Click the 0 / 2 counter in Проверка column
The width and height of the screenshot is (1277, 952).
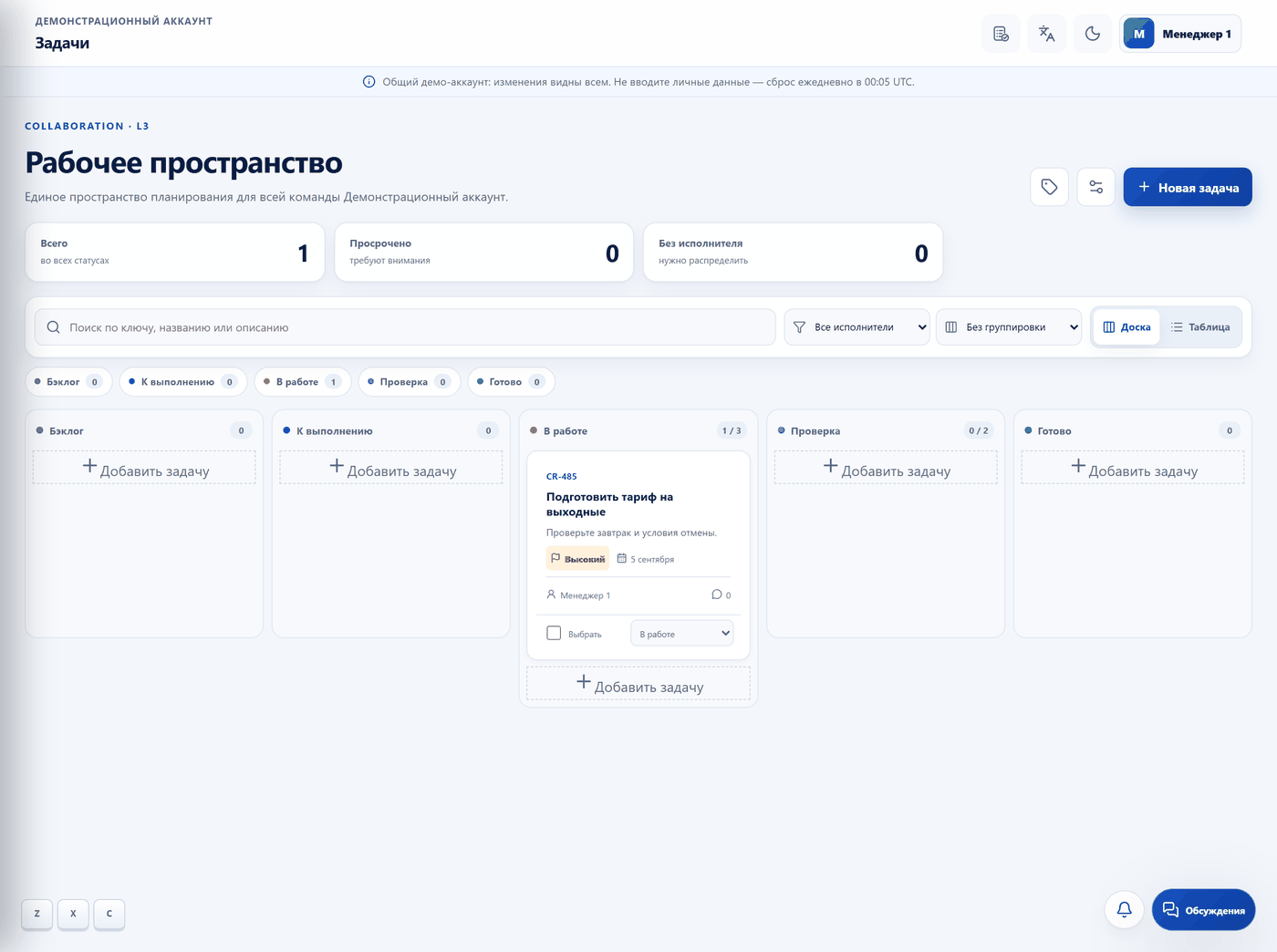979,430
